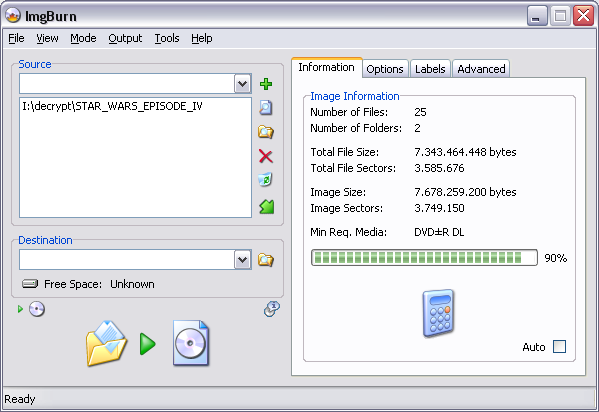Click inside the Source path input field
This screenshot has width=599, height=412.
click(x=127, y=84)
